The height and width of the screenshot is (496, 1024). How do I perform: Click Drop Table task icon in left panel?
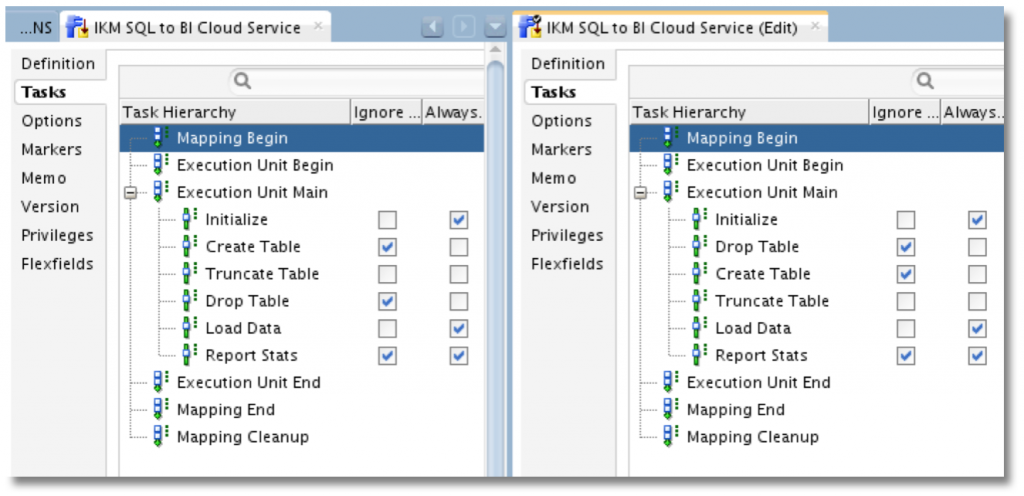pos(189,301)
